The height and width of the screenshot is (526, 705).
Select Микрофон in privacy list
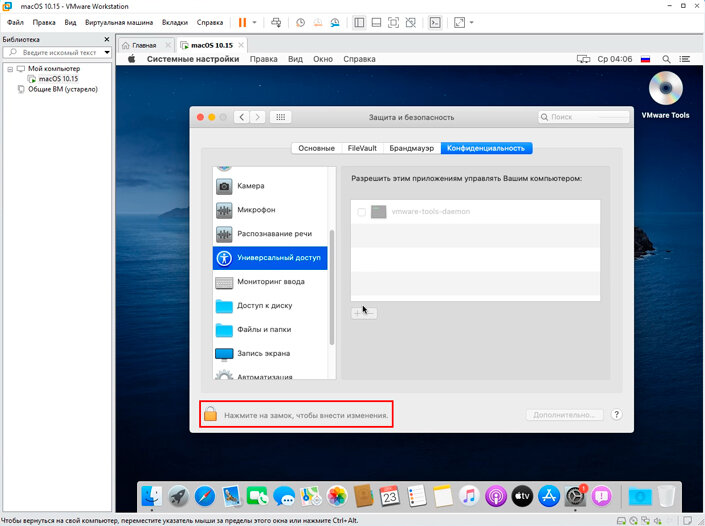[270, 210]
